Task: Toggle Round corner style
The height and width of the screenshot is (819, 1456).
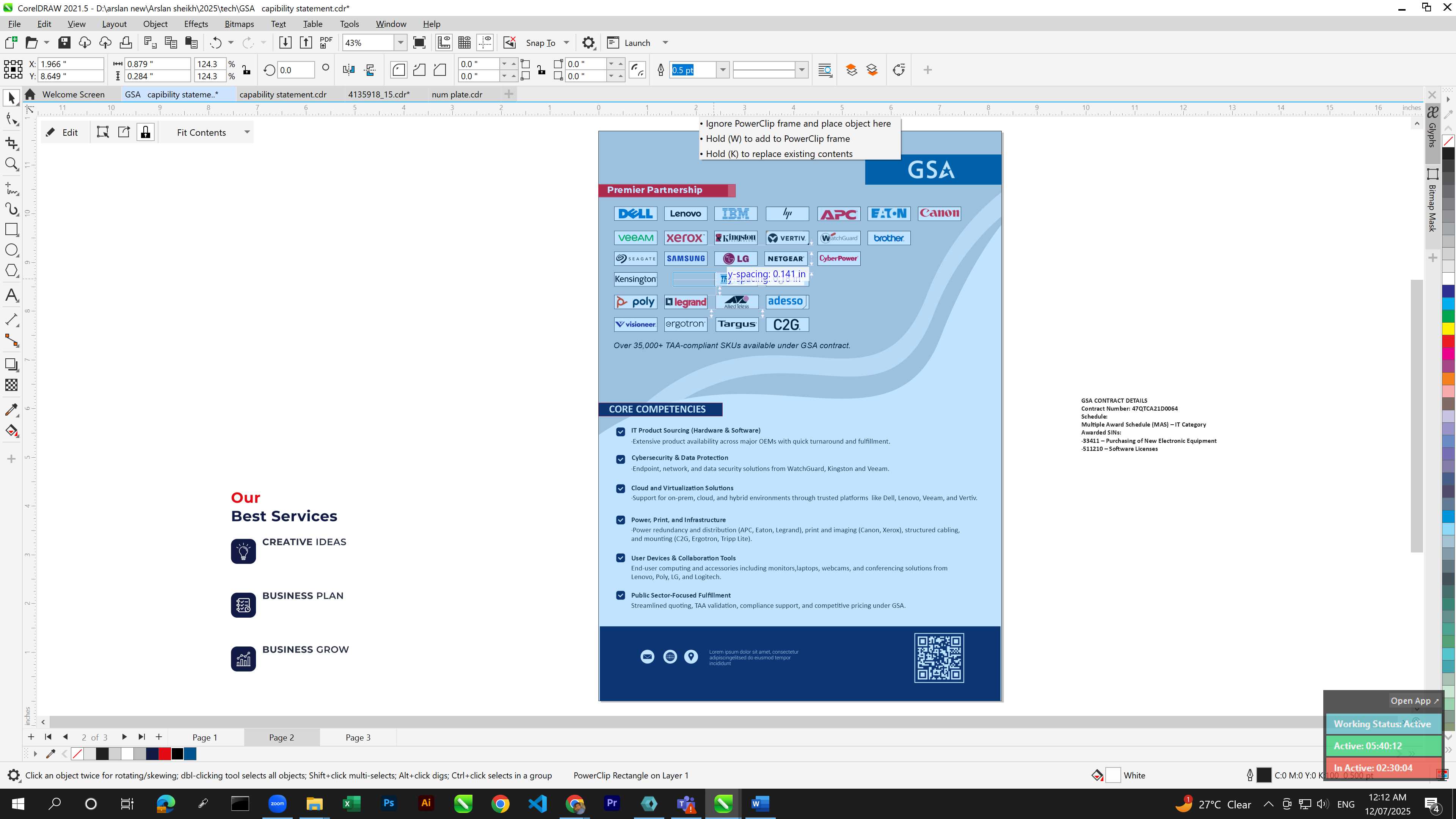Action: pyautogui.click(x=399, y=70)
